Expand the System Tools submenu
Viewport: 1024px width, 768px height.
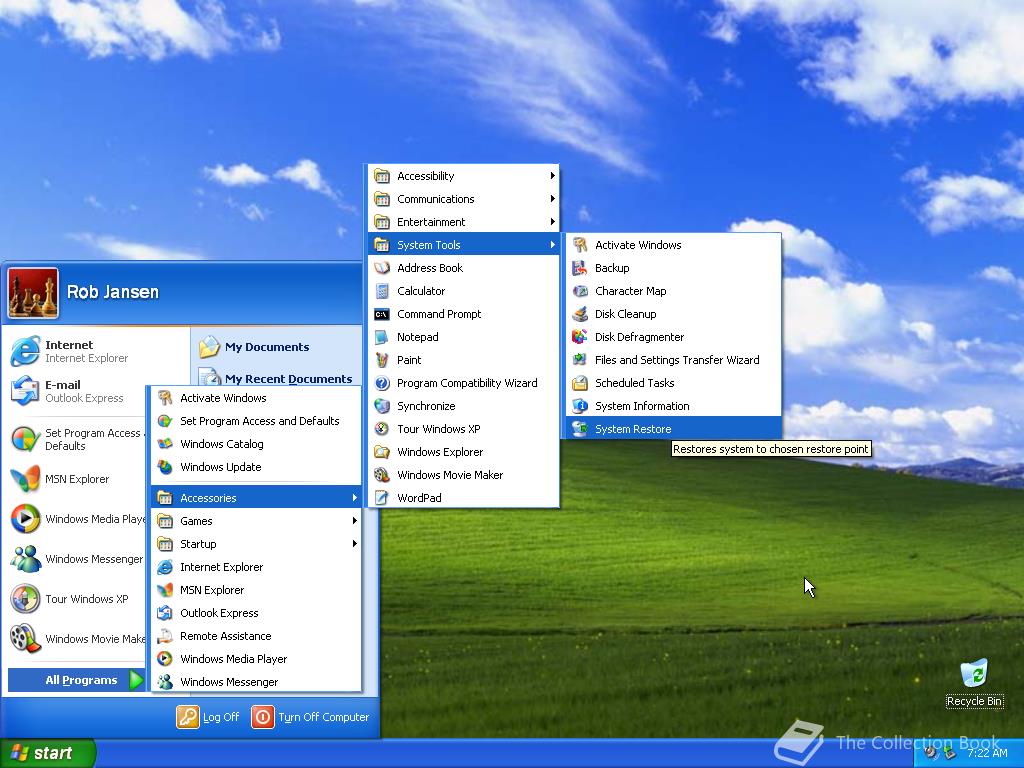click(464, 245)
